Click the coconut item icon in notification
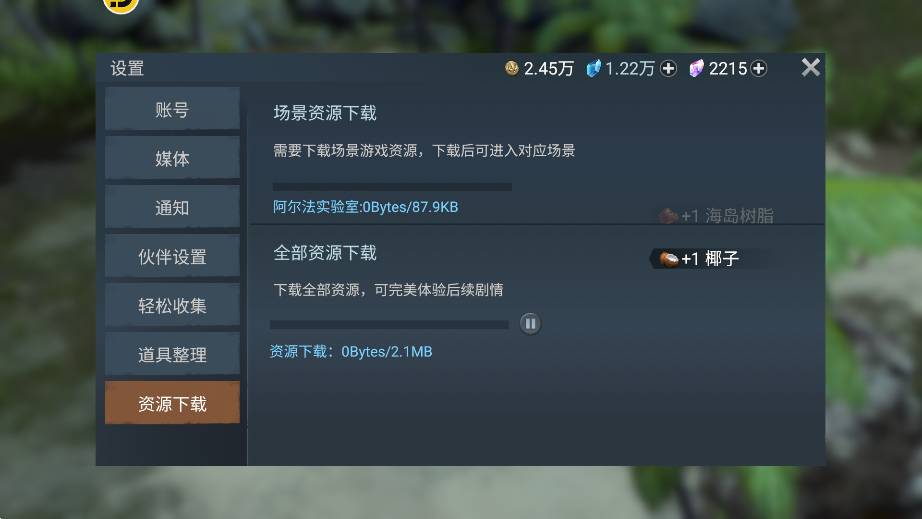 click(669, 259)
